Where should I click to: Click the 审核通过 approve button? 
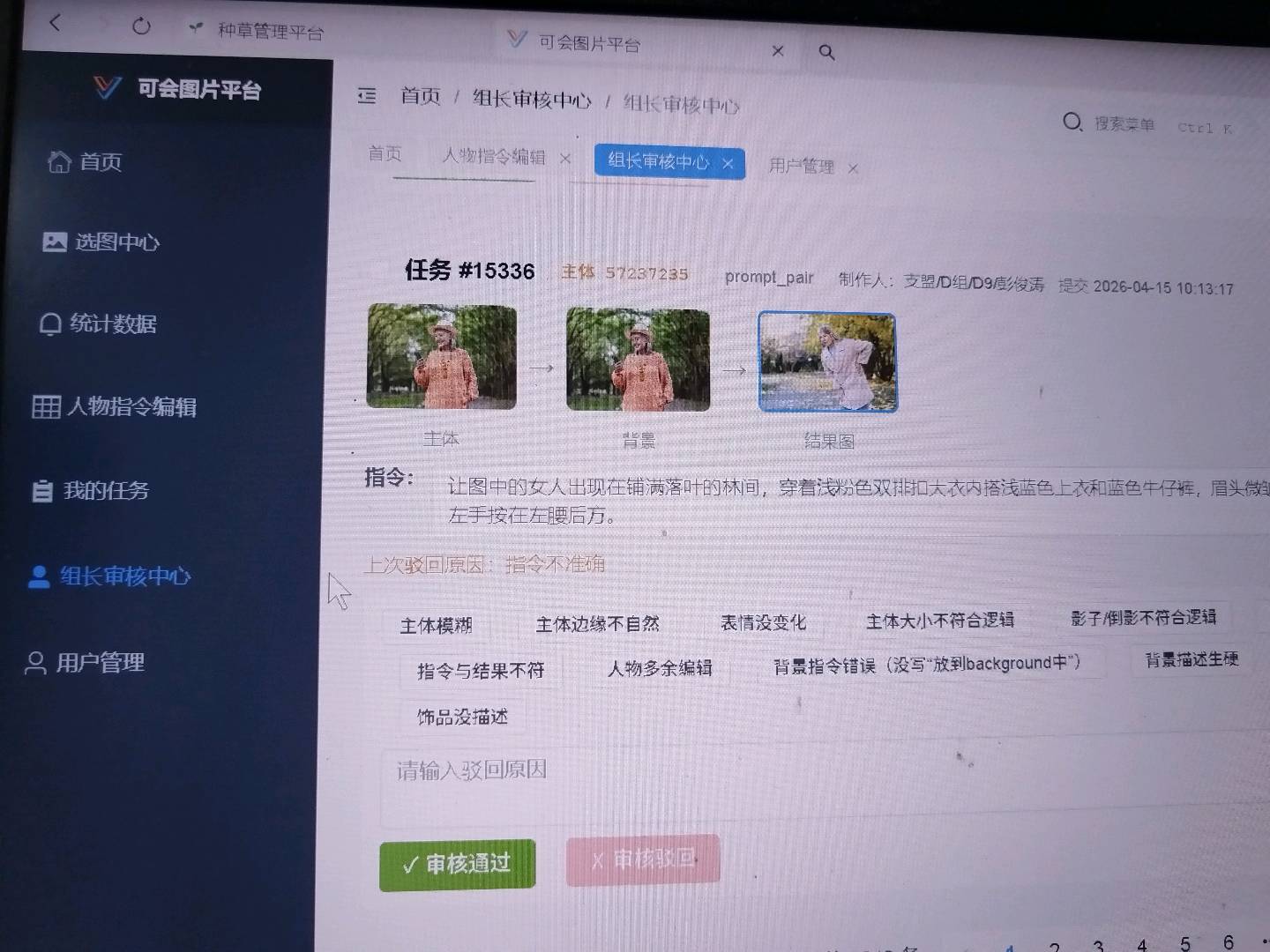click(x=457, y=865)
